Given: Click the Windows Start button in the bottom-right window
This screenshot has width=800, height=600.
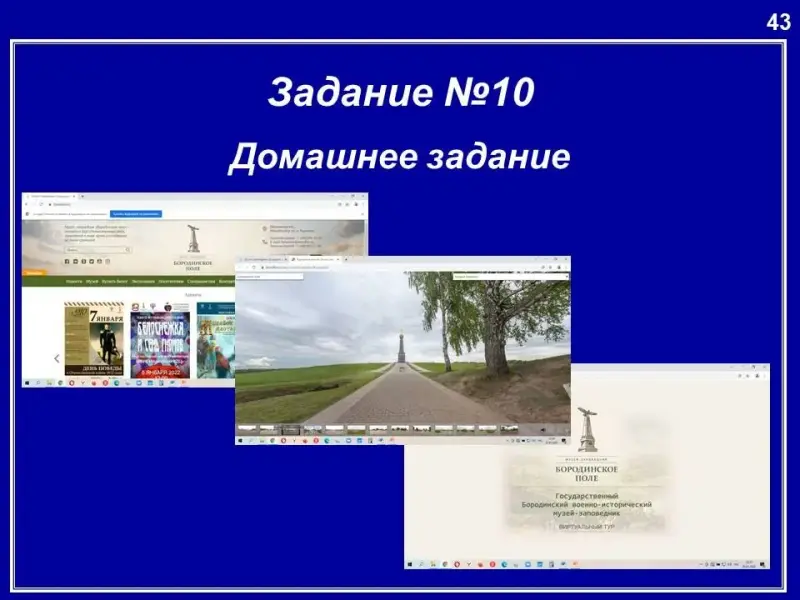Looking at the screenshot, I should (410, 564).
